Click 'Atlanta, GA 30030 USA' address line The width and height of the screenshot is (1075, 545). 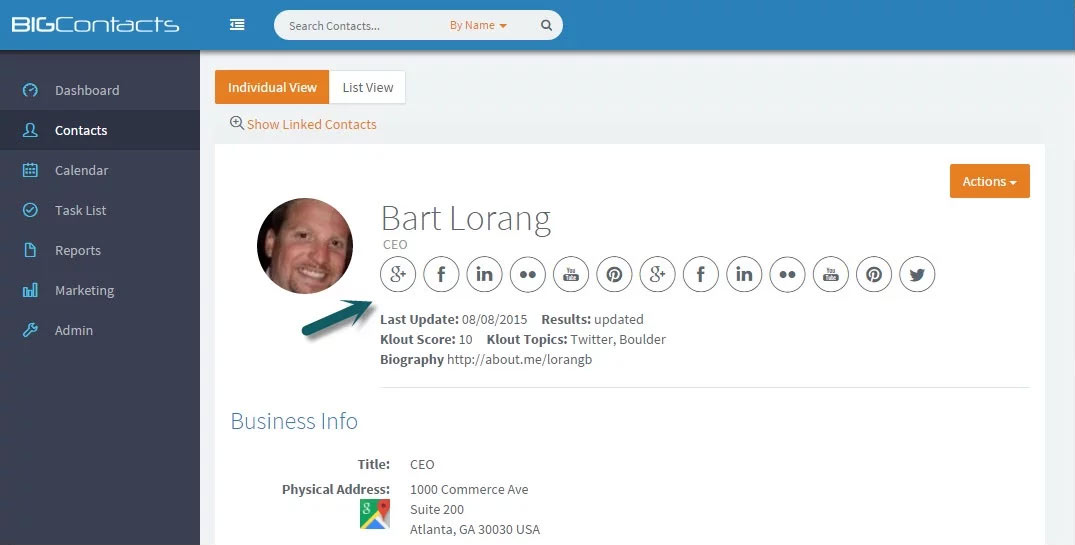[474, 529]
